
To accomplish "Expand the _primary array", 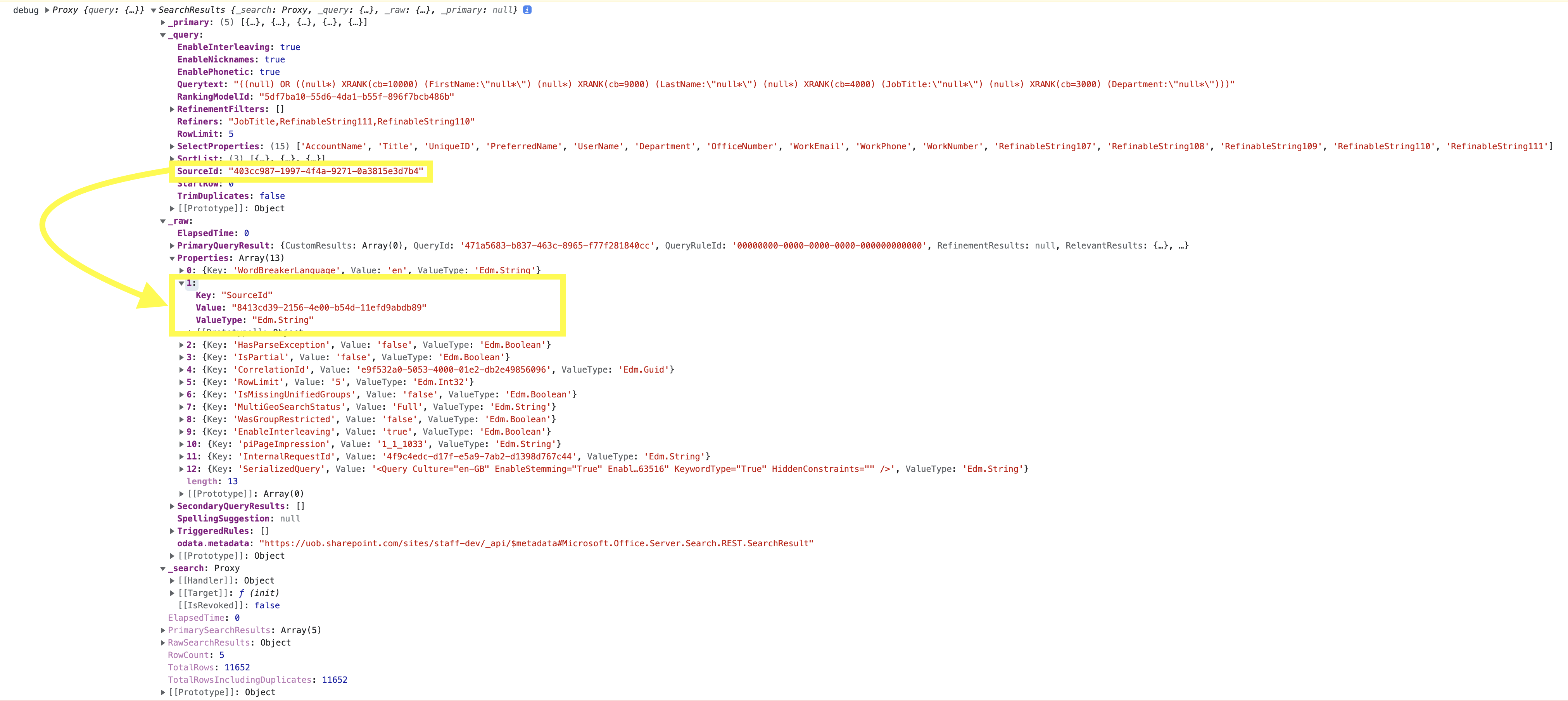I will pyautogui.click(x=163, y=22).
